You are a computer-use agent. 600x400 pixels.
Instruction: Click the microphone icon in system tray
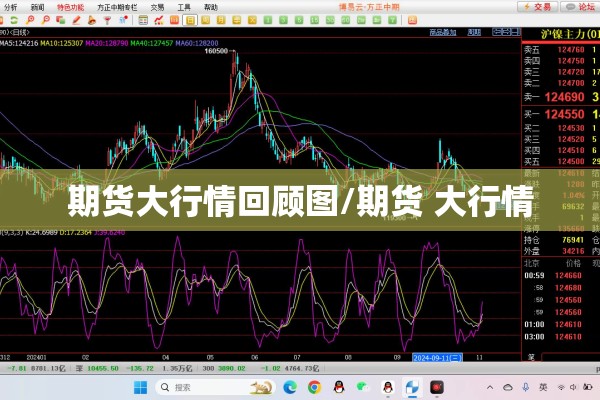click(x=525, y=387)
